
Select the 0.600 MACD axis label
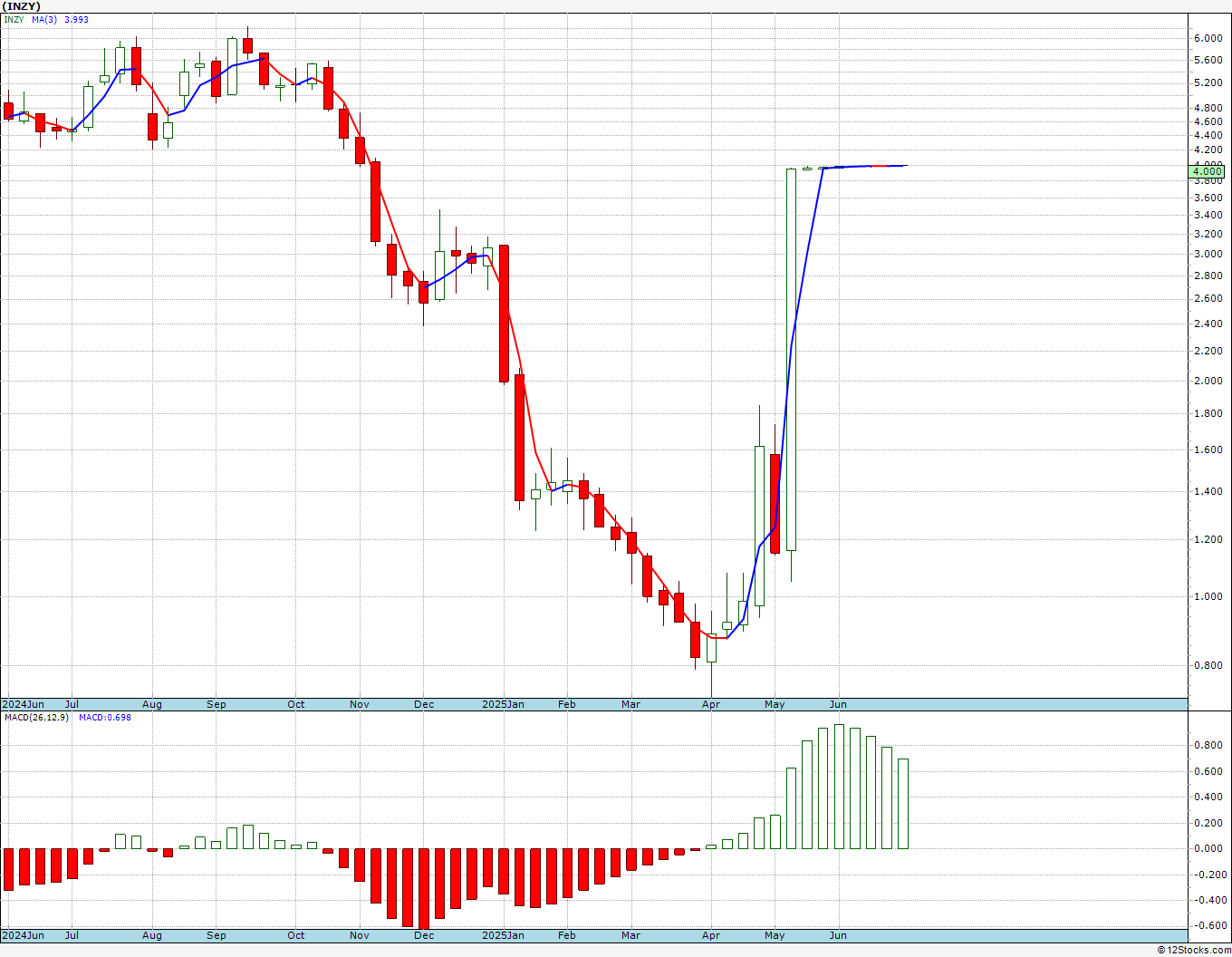(1208, 771)
